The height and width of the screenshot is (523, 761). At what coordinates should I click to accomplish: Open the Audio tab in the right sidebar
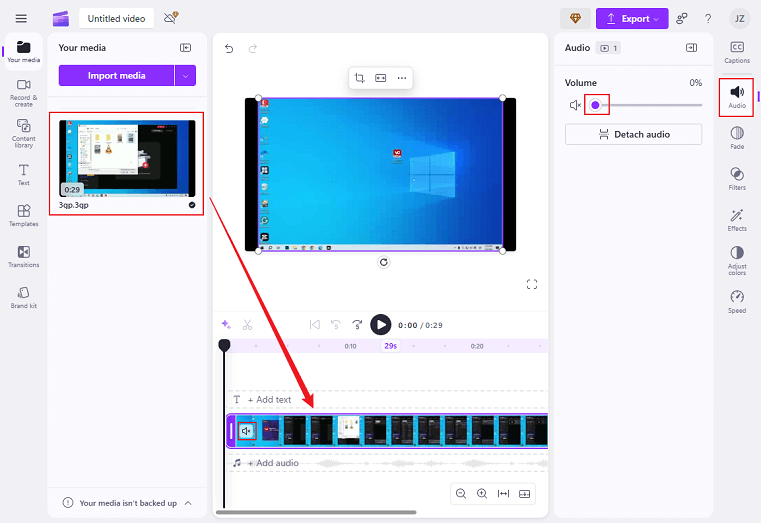click(x=737, y=97)
